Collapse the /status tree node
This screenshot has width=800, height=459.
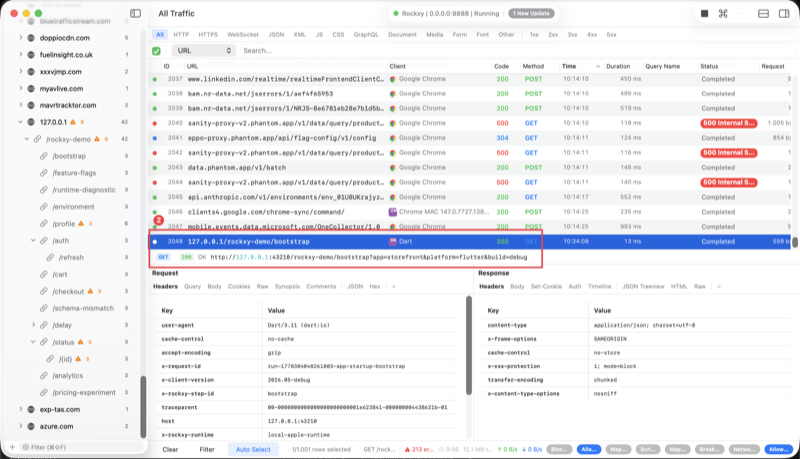tap(33, 342)
